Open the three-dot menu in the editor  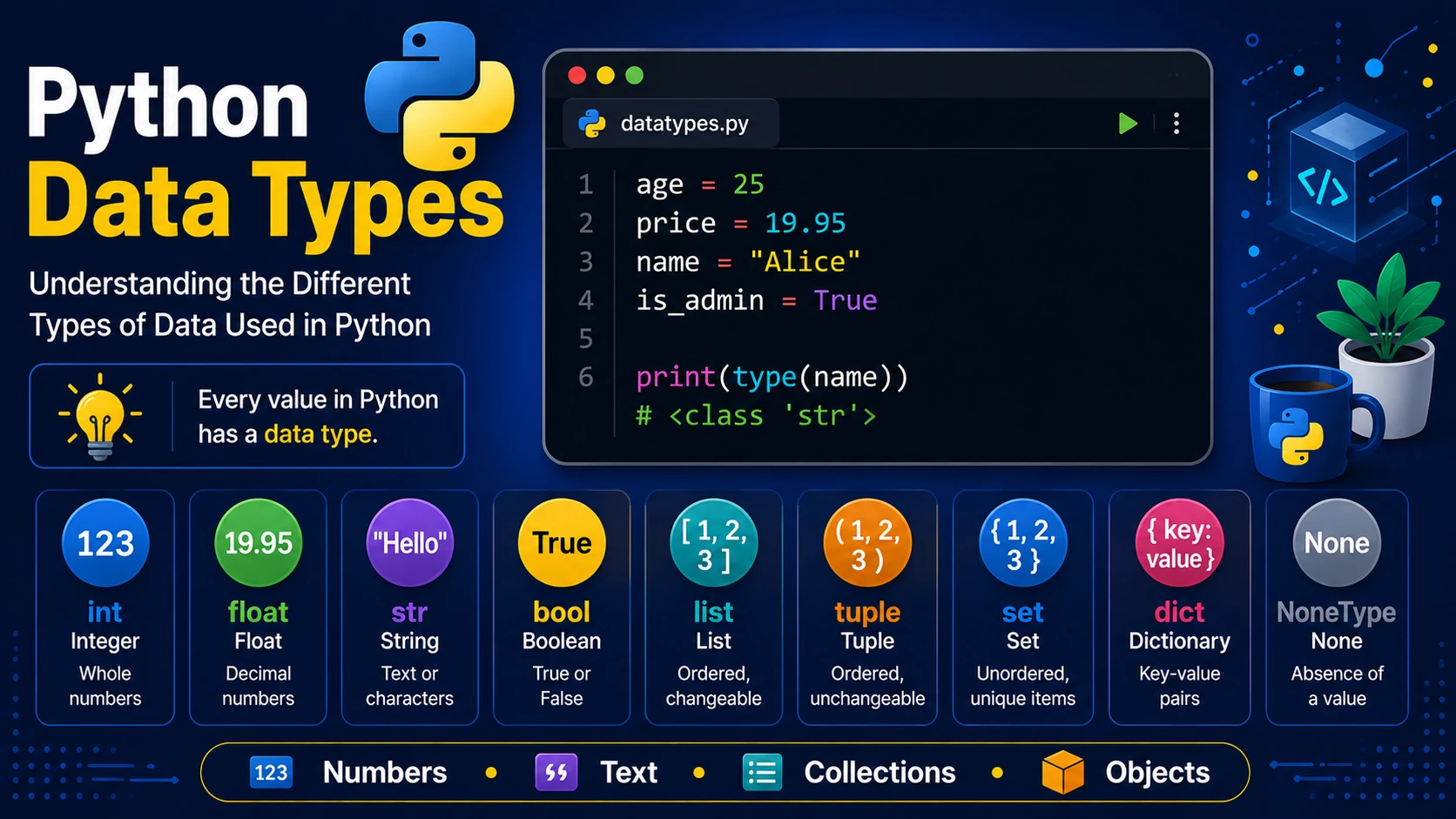coord(1176,124)
